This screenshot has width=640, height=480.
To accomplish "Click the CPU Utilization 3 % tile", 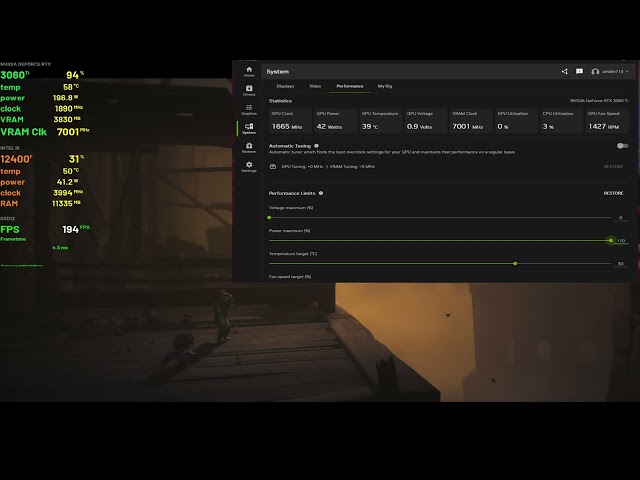I will (x=562, y=121).
